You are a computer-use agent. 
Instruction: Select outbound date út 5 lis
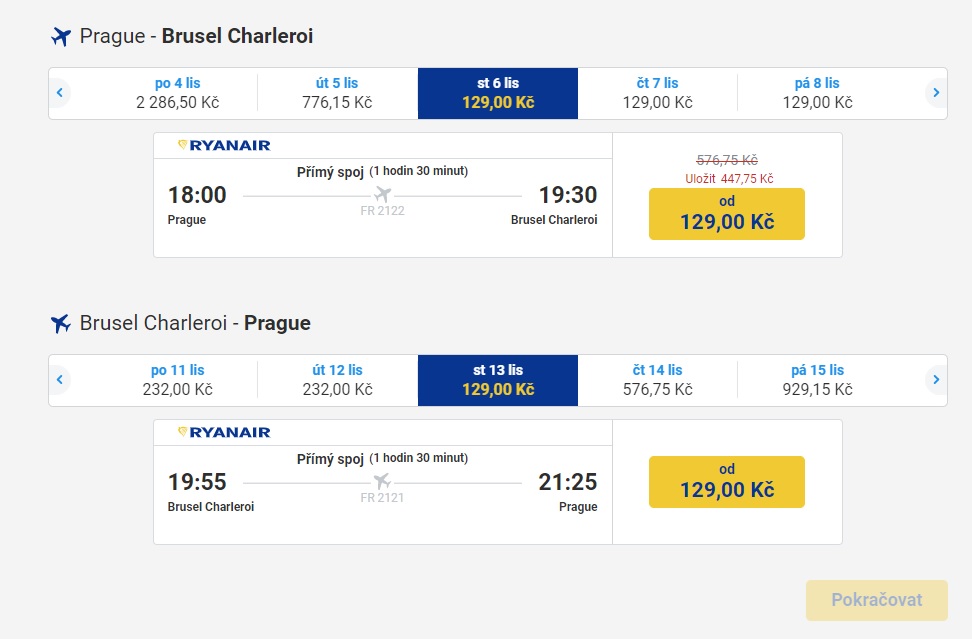pyautogui.click(x=337, y=93)
